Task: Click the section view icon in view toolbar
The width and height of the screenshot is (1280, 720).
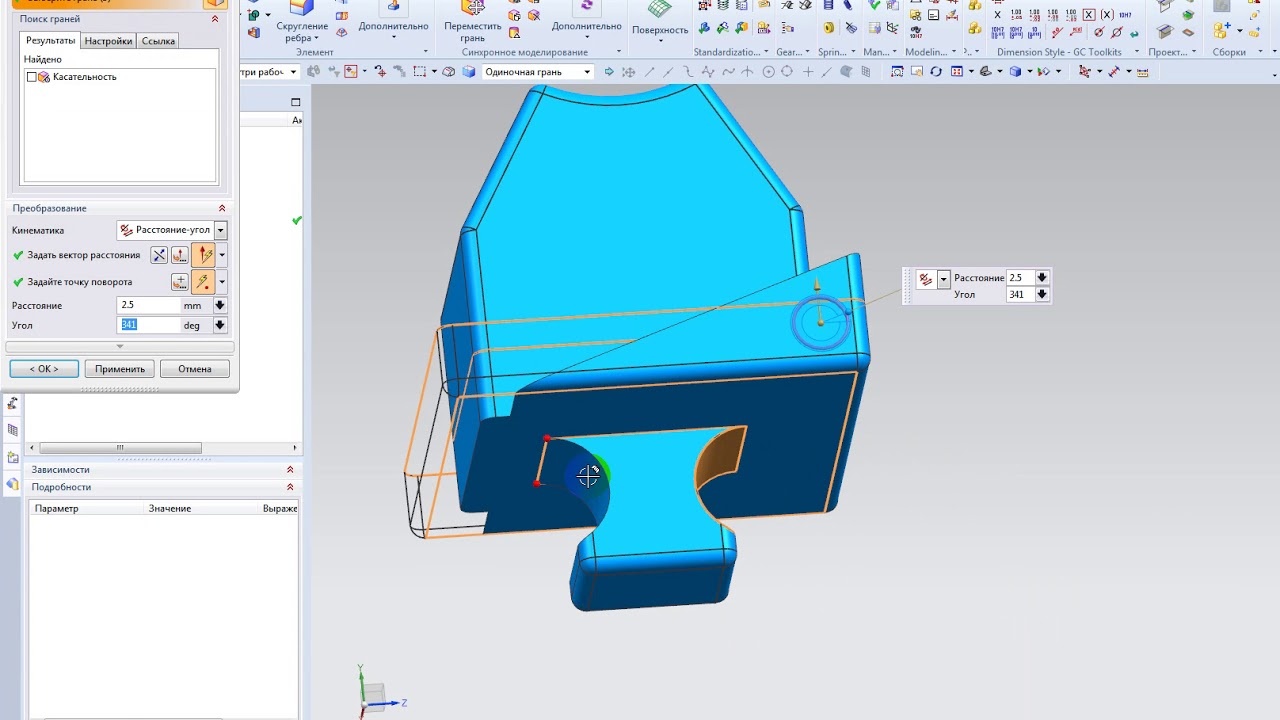Action: coord(986,72)
